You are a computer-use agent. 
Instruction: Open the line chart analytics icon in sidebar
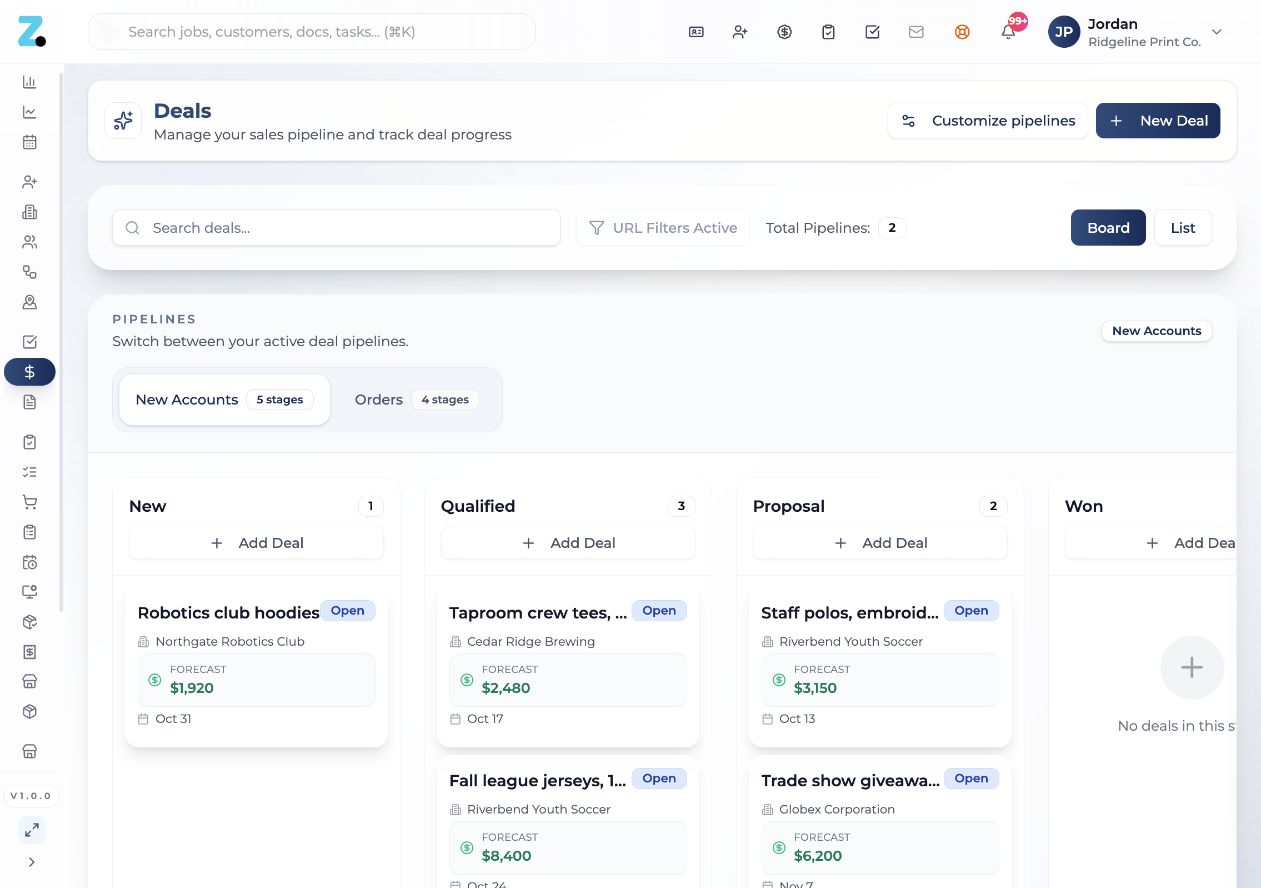(x=30, y=112)
